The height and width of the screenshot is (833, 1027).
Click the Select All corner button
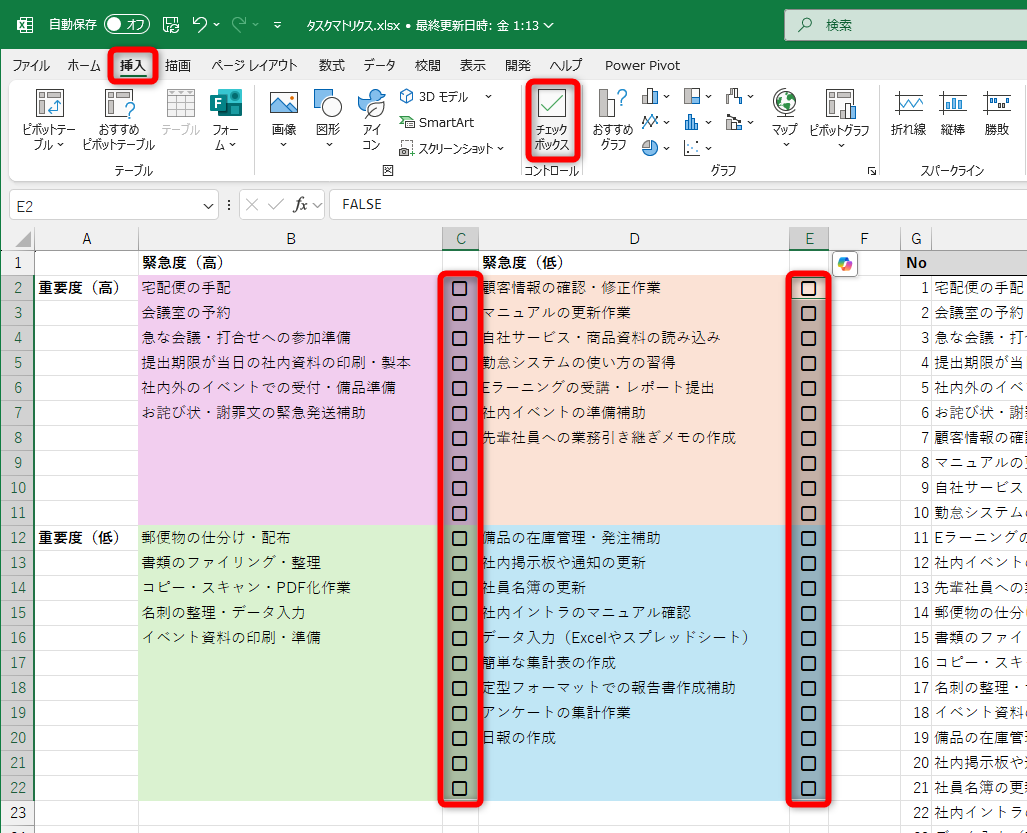click(x=18, y=239)
